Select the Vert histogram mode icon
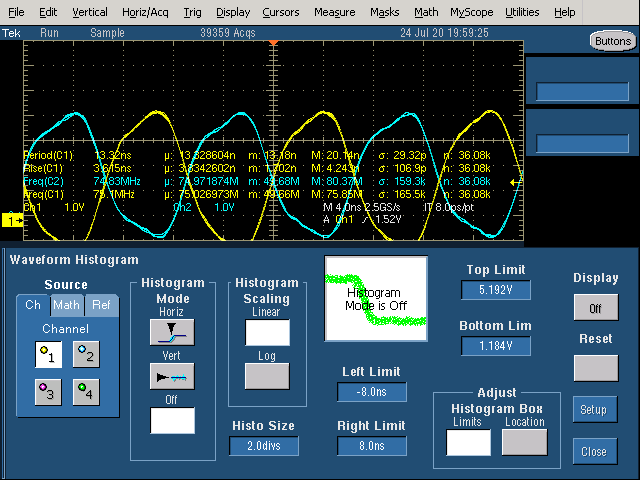640x480 pixels. click(x=172, y=376)
